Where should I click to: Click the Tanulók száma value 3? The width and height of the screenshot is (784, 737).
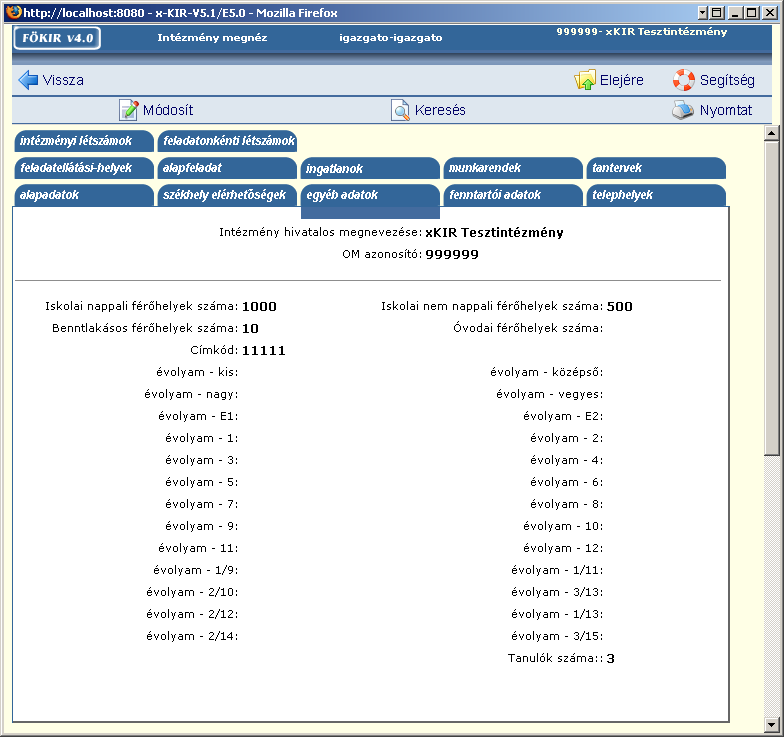(610, 658)
